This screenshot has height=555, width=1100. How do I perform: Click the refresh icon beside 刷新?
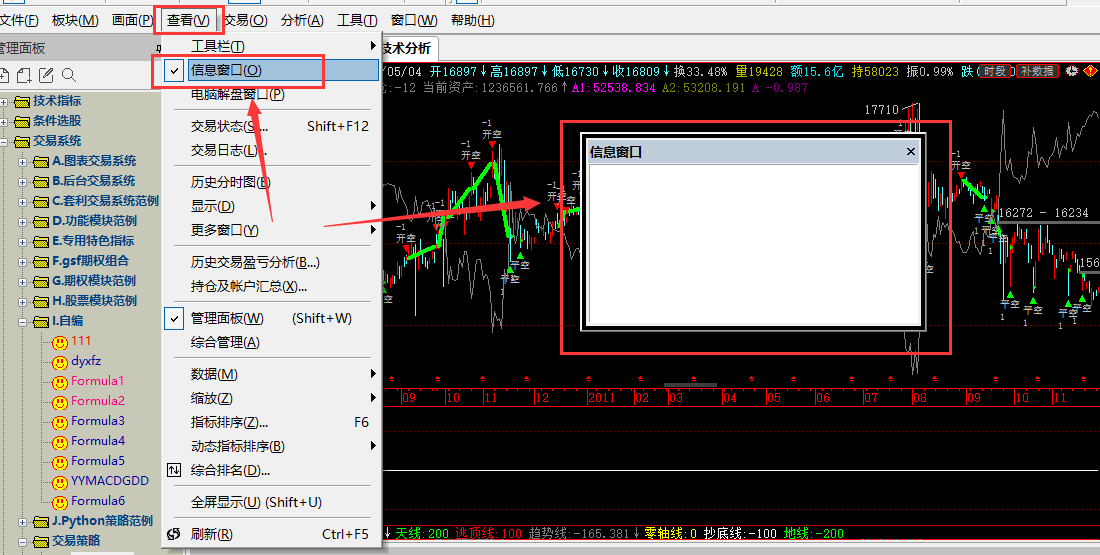point(174,534)
